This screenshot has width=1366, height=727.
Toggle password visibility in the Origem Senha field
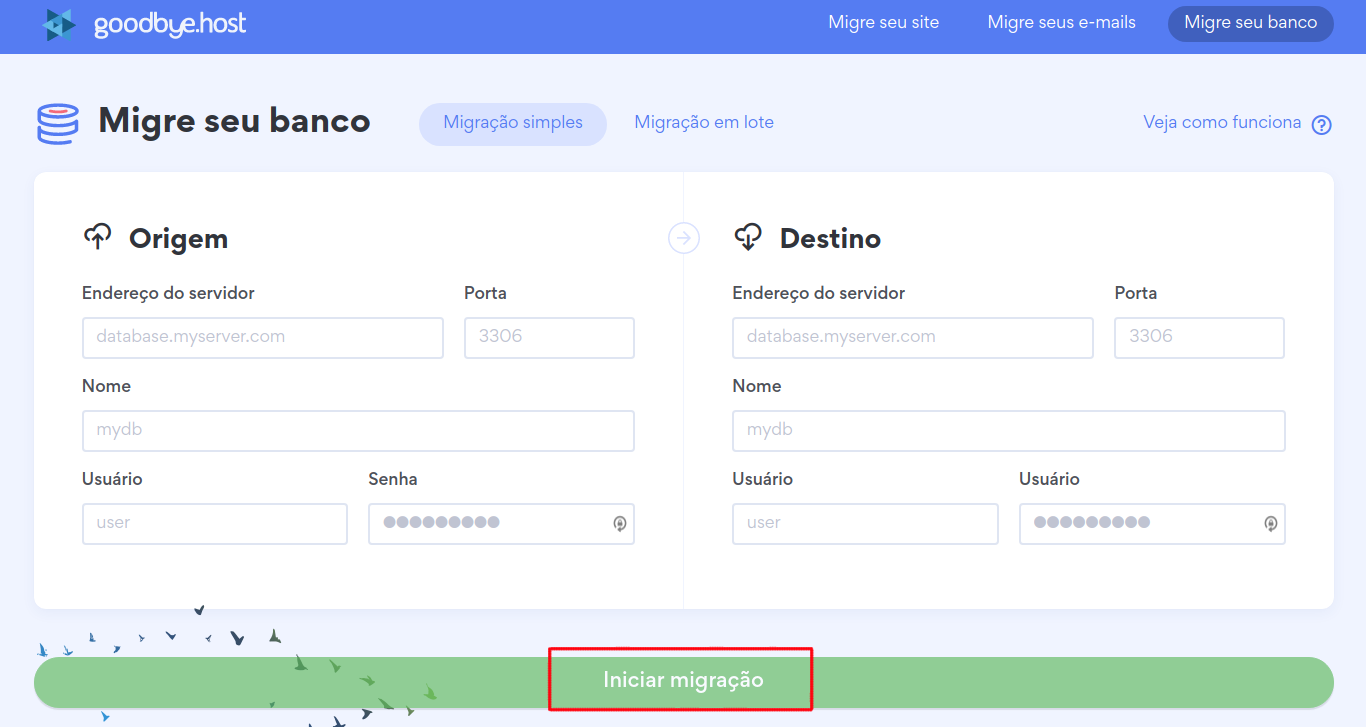pyautogui.click(x=619, y=523)
